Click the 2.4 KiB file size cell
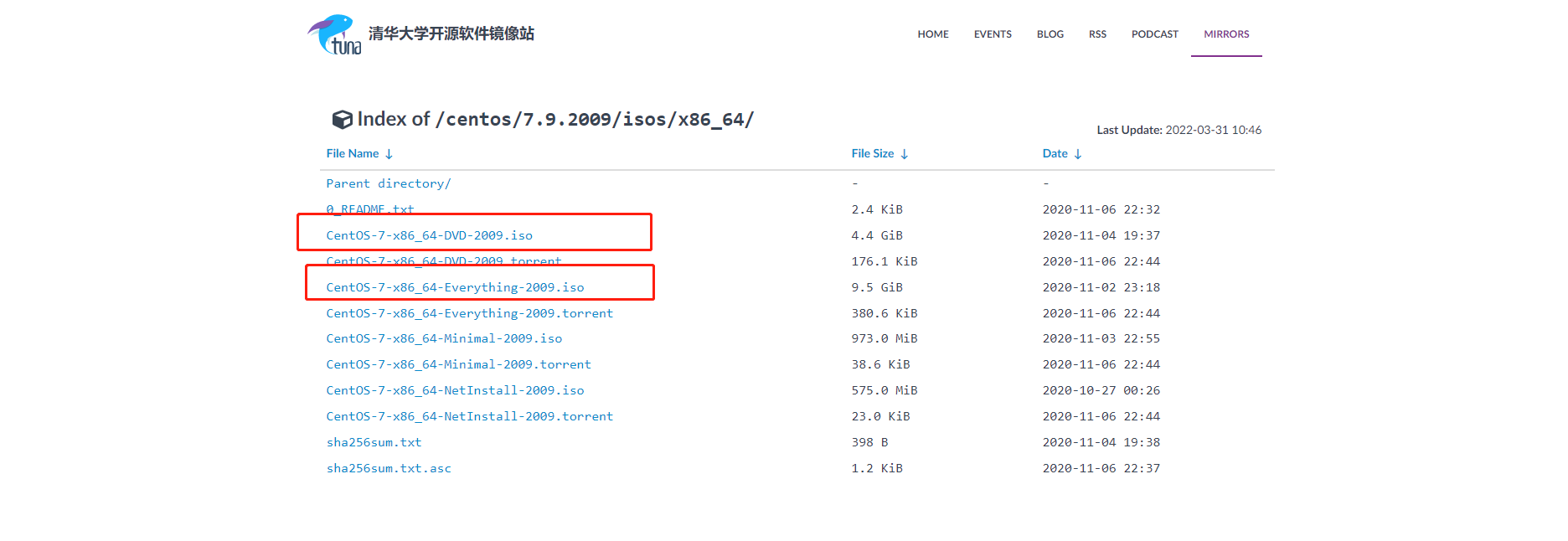 click(877, 209)
